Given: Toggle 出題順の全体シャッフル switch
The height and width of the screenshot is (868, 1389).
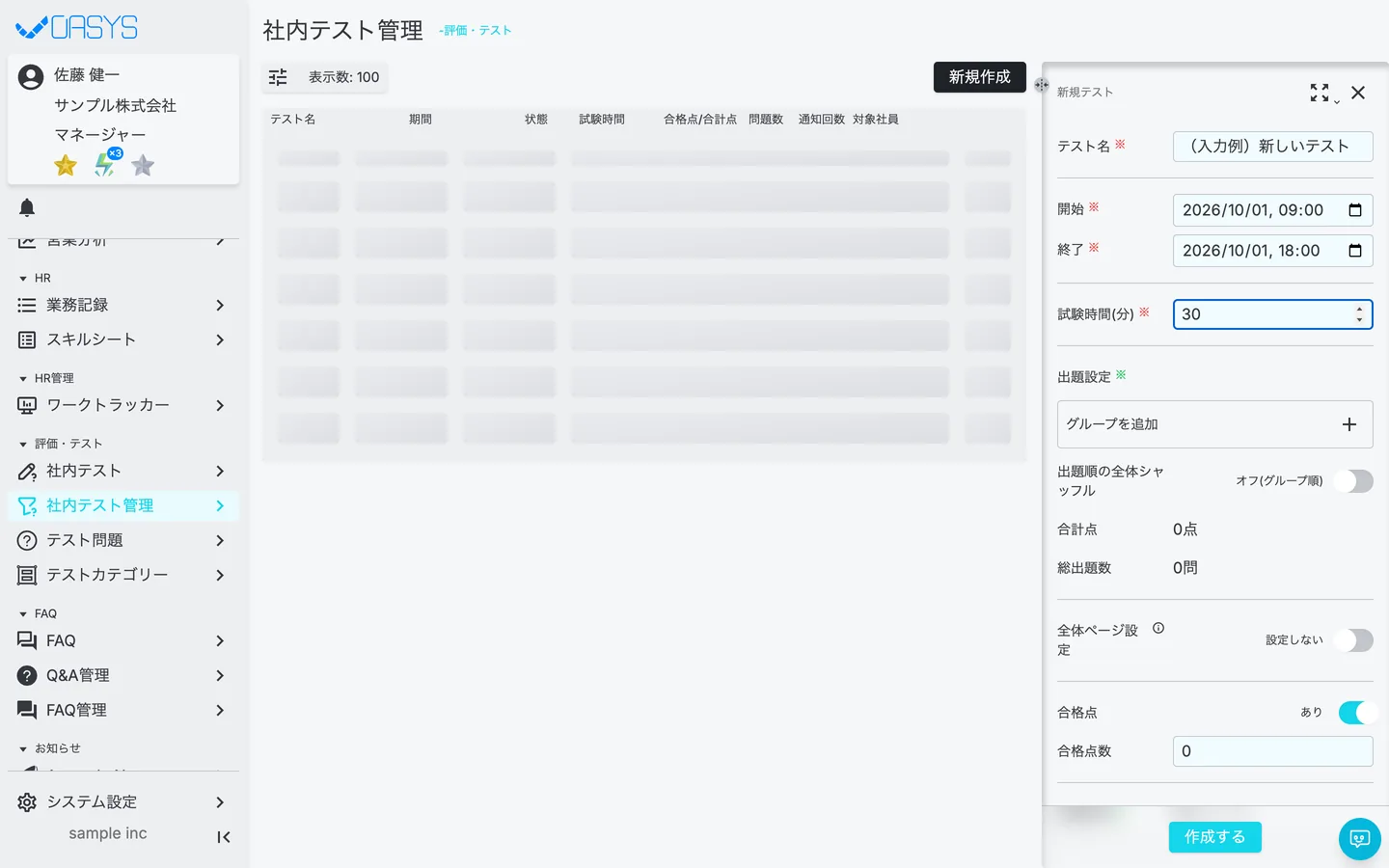Looking at the screenshot, I should click(x=1353, y=481).
